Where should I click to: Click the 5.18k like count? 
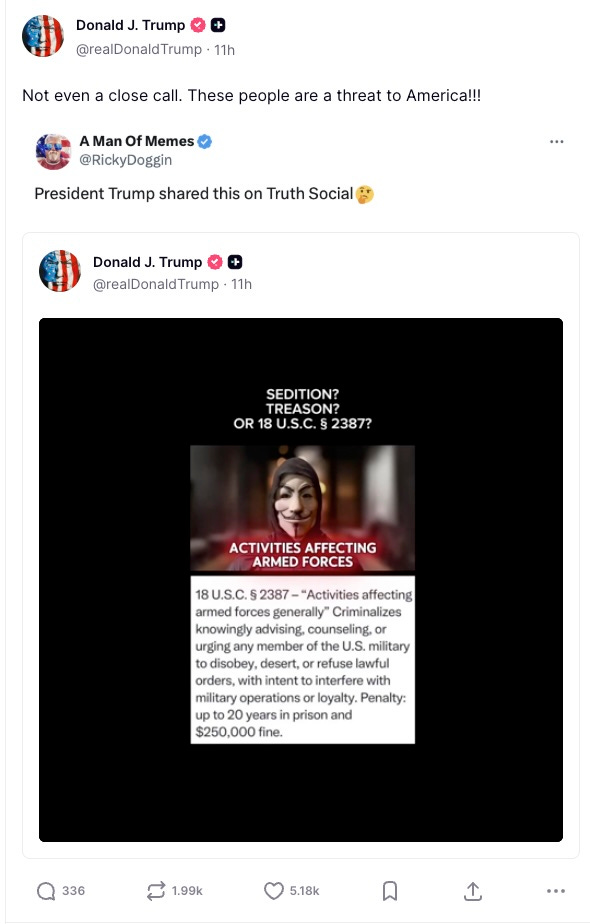coord(305,891)
